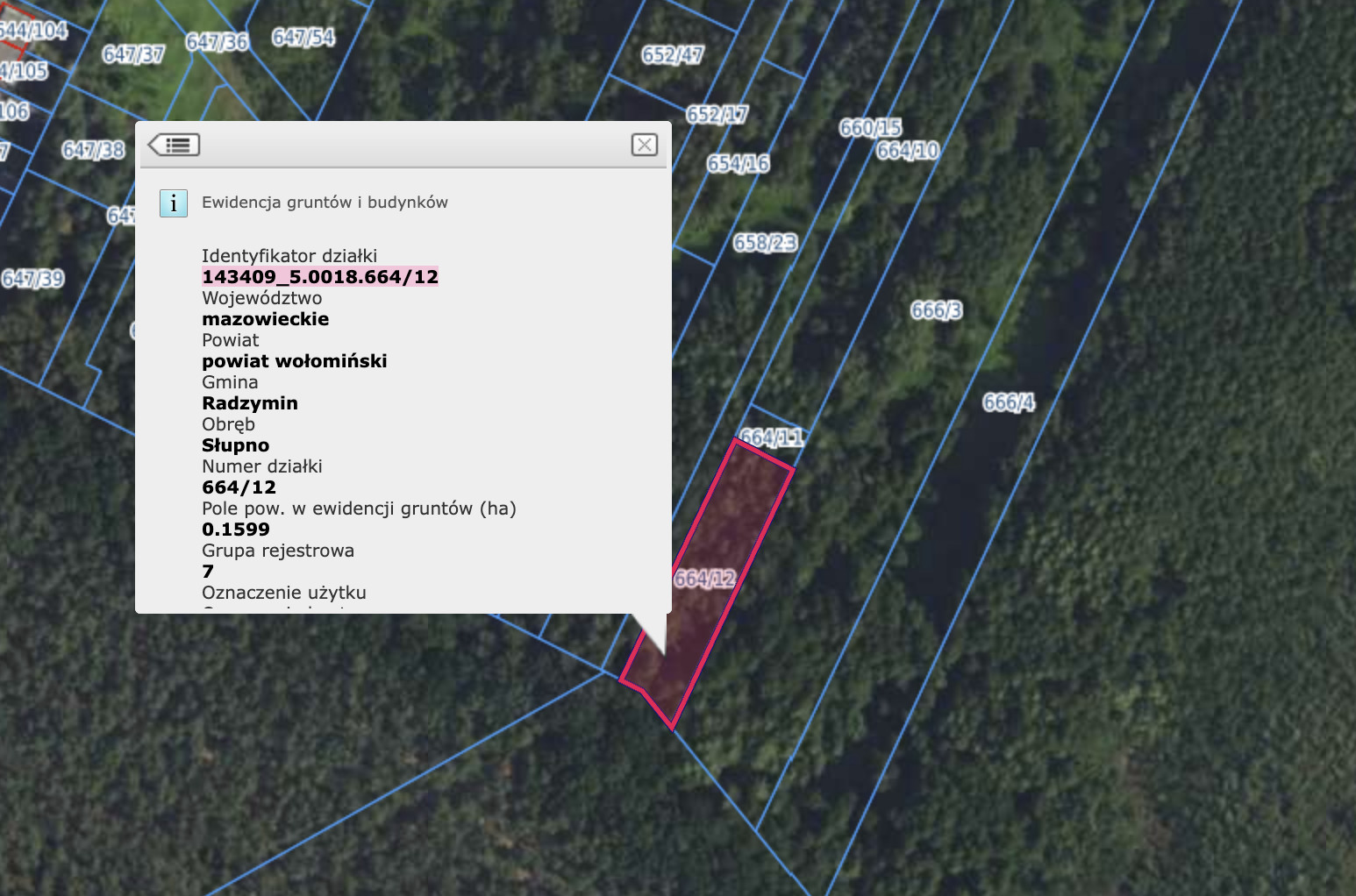The image size is (1356, 896).
Task: Click the highlighted parcel 664/12 on map
Action: pyautogui.click(x=704, y=580)
